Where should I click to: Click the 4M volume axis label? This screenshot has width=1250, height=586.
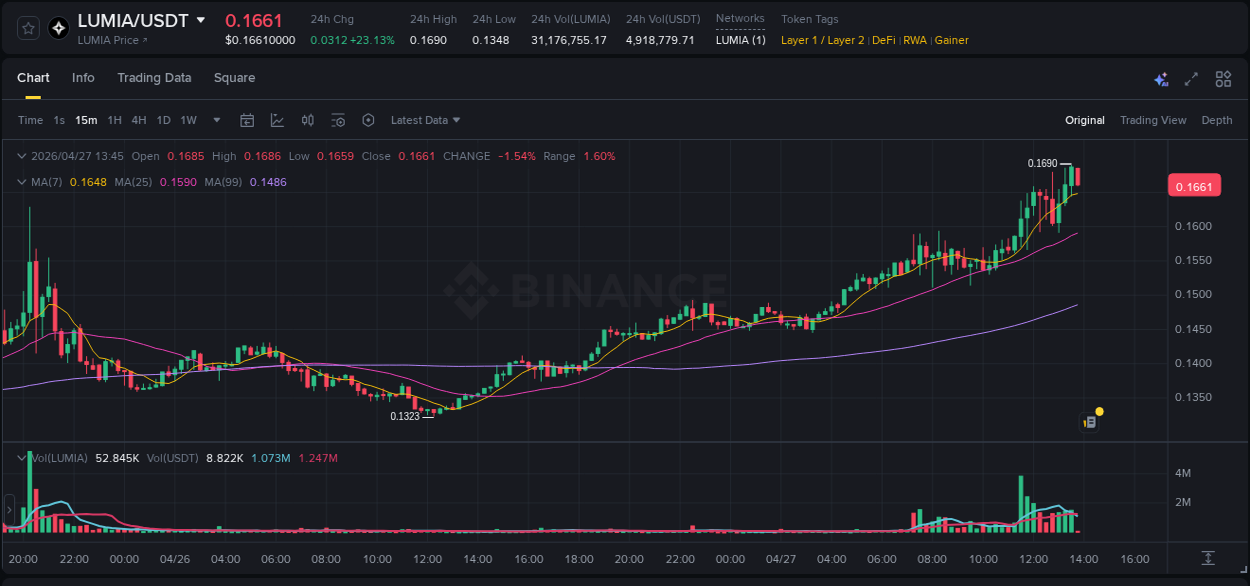[x=1183, y=473]
